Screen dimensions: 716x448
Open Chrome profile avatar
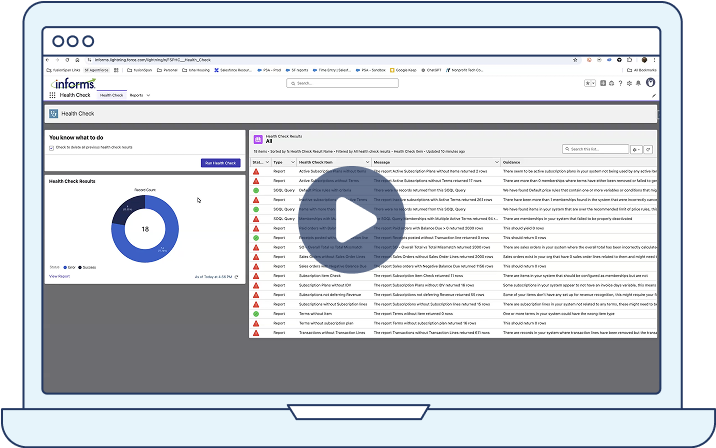pos(644,60)
